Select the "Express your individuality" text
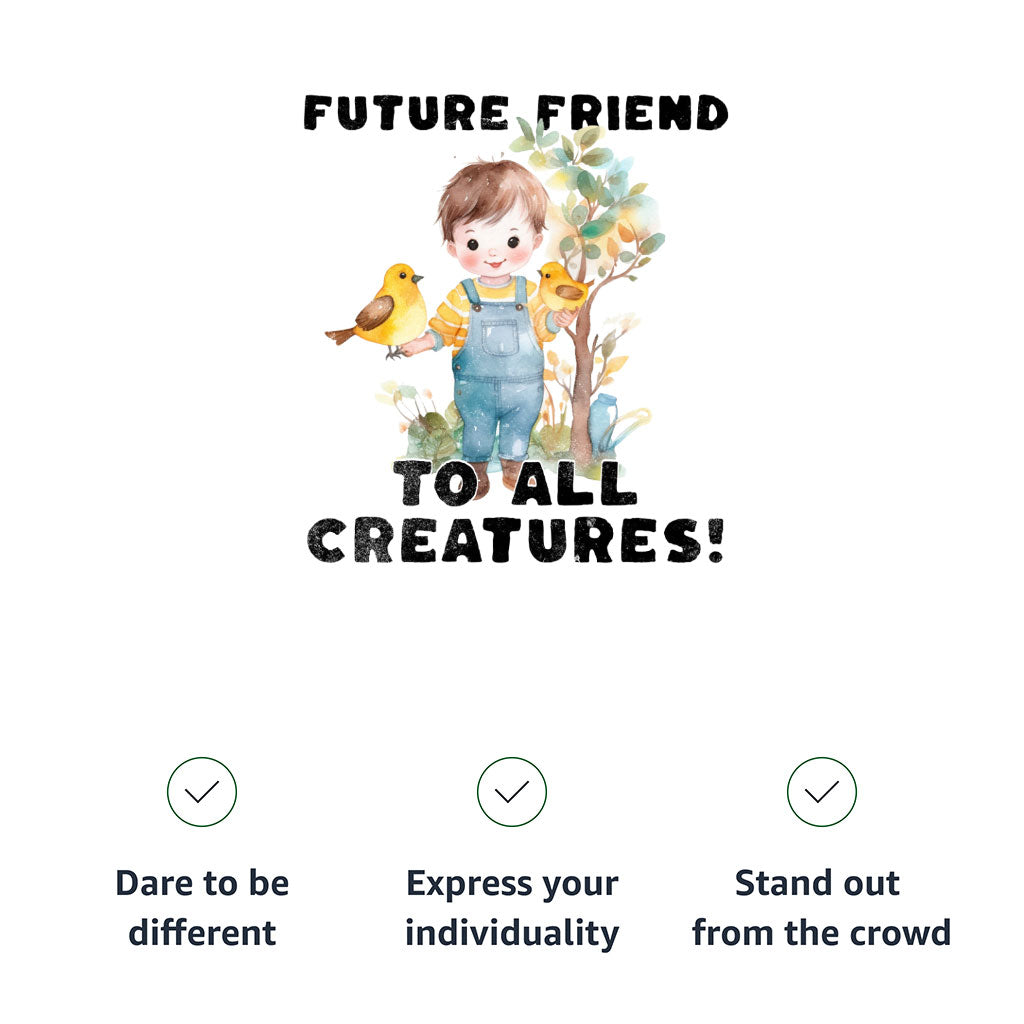Viewport: 1024px width, 1024px height. click(512, 908)
